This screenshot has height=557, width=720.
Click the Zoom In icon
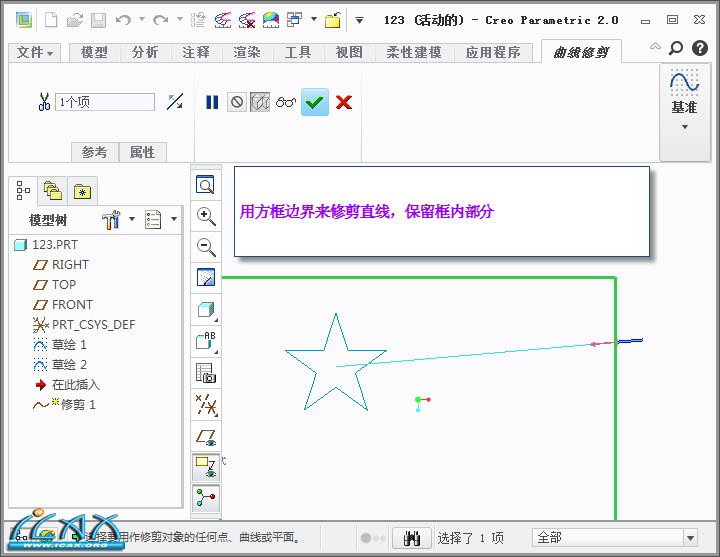(206, 216)
